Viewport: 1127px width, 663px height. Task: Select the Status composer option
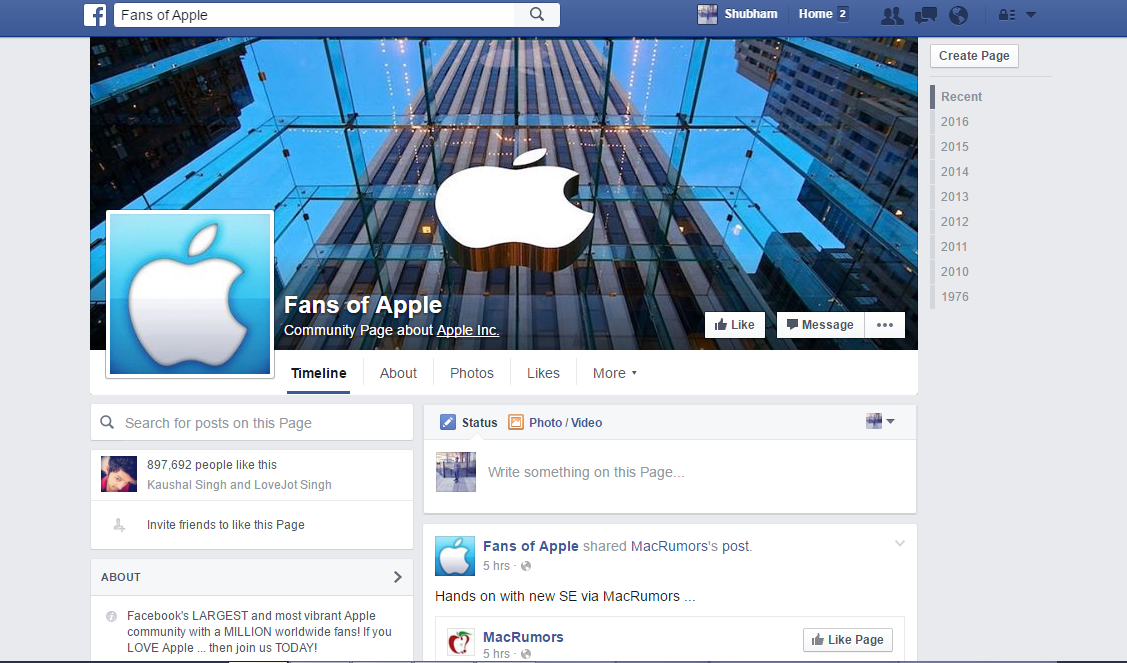(x=469, y=422)
